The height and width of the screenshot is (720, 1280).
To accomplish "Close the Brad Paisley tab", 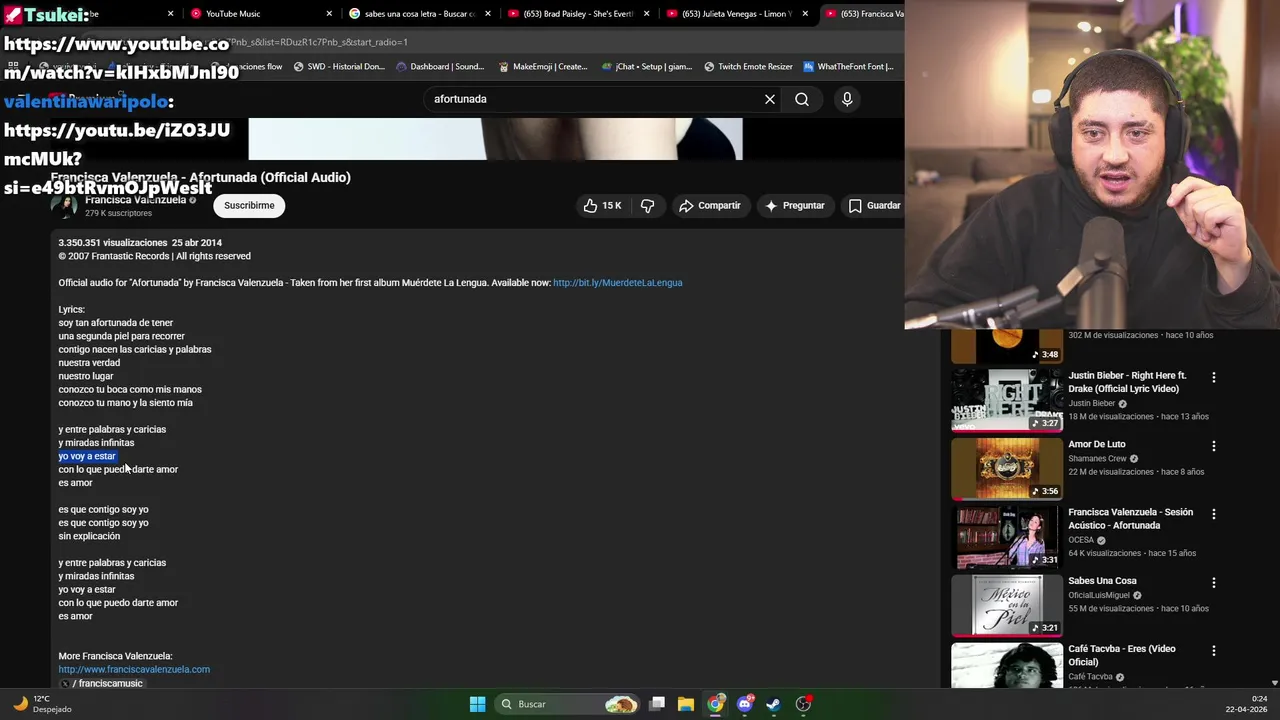I will click(647, 14).
